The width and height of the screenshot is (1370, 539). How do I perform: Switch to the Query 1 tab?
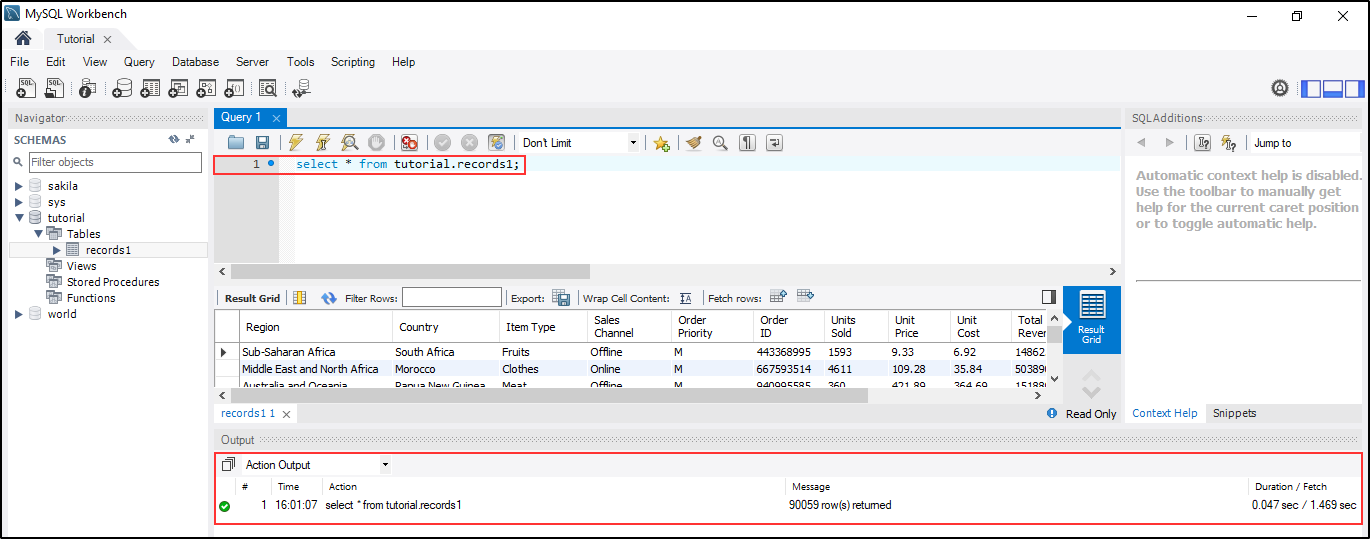[242, 117]
